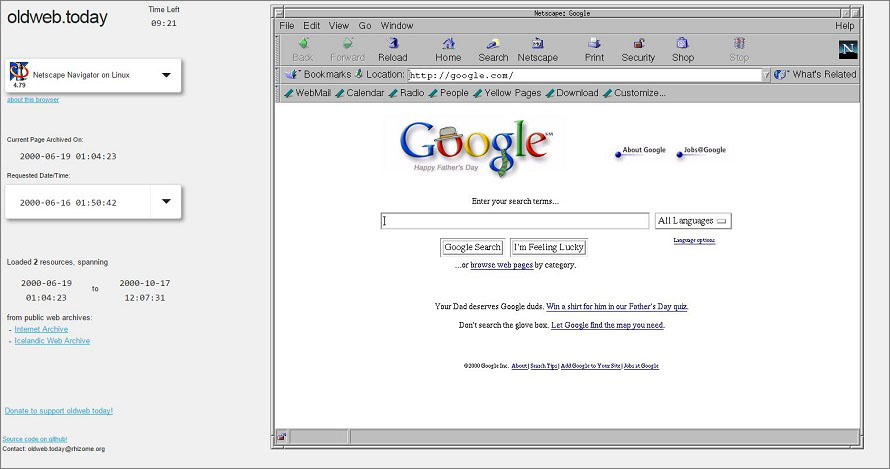Open the Go menu
Viewport: 890px width, 469px height.
[365, 26]
